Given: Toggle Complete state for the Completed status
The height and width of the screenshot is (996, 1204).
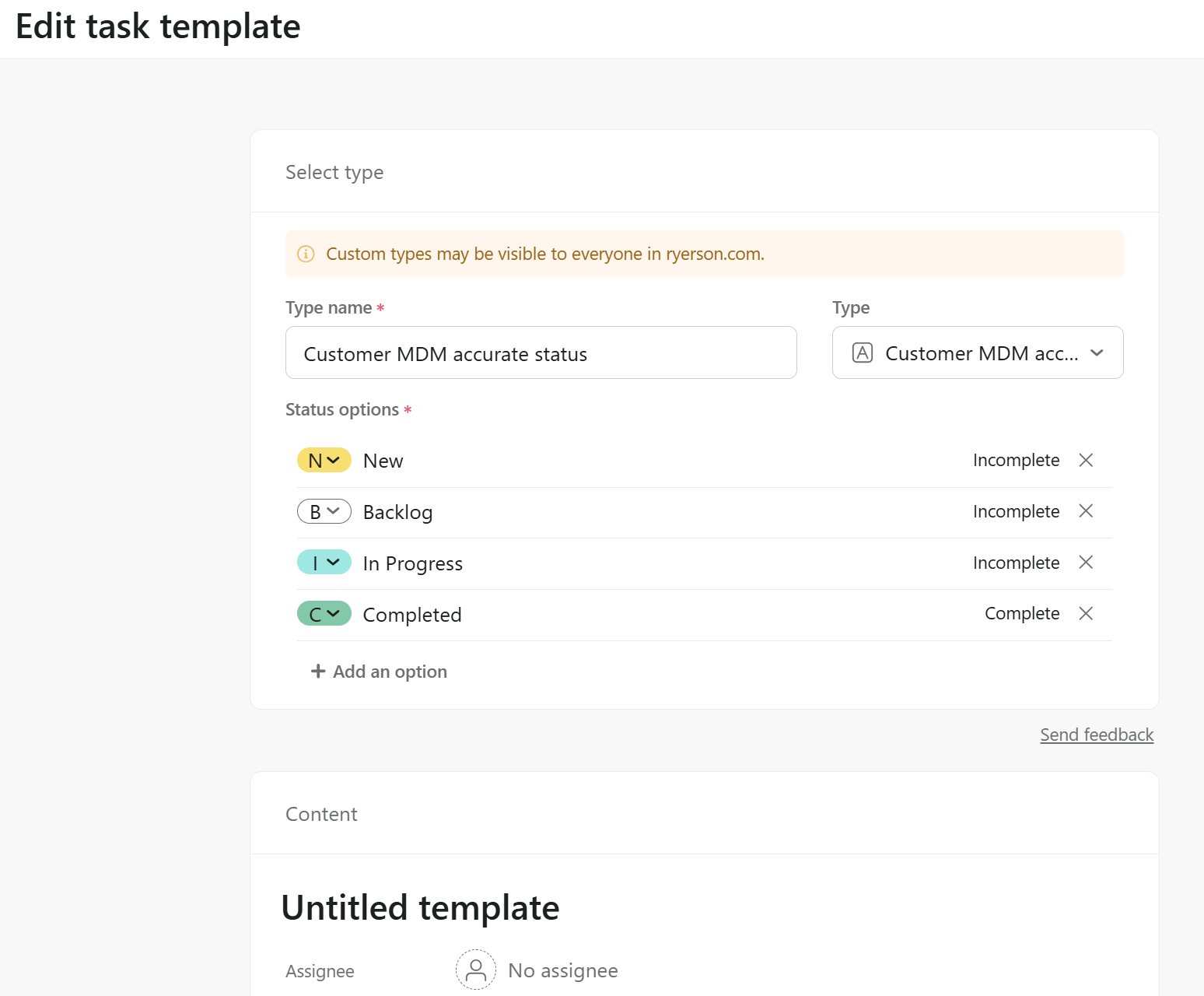Looking at the screenshot, I should tap(1021, 613).
